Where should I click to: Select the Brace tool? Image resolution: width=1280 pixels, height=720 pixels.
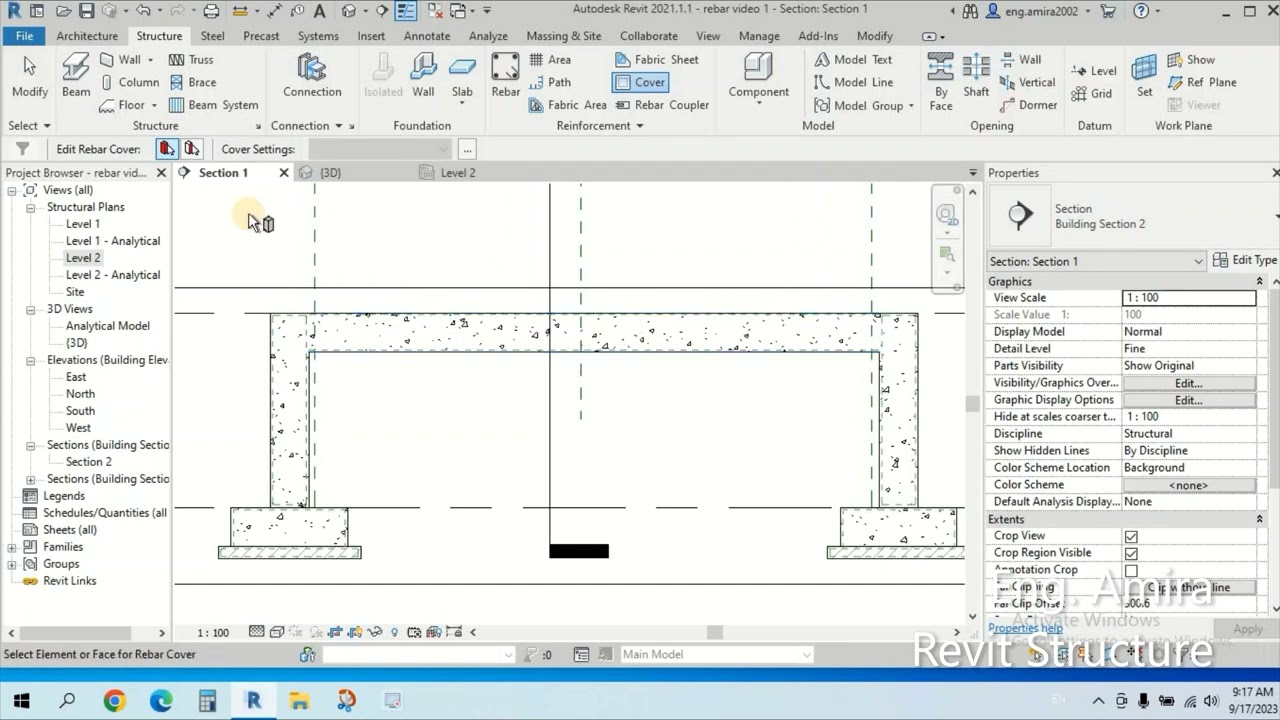click(192, 82)
